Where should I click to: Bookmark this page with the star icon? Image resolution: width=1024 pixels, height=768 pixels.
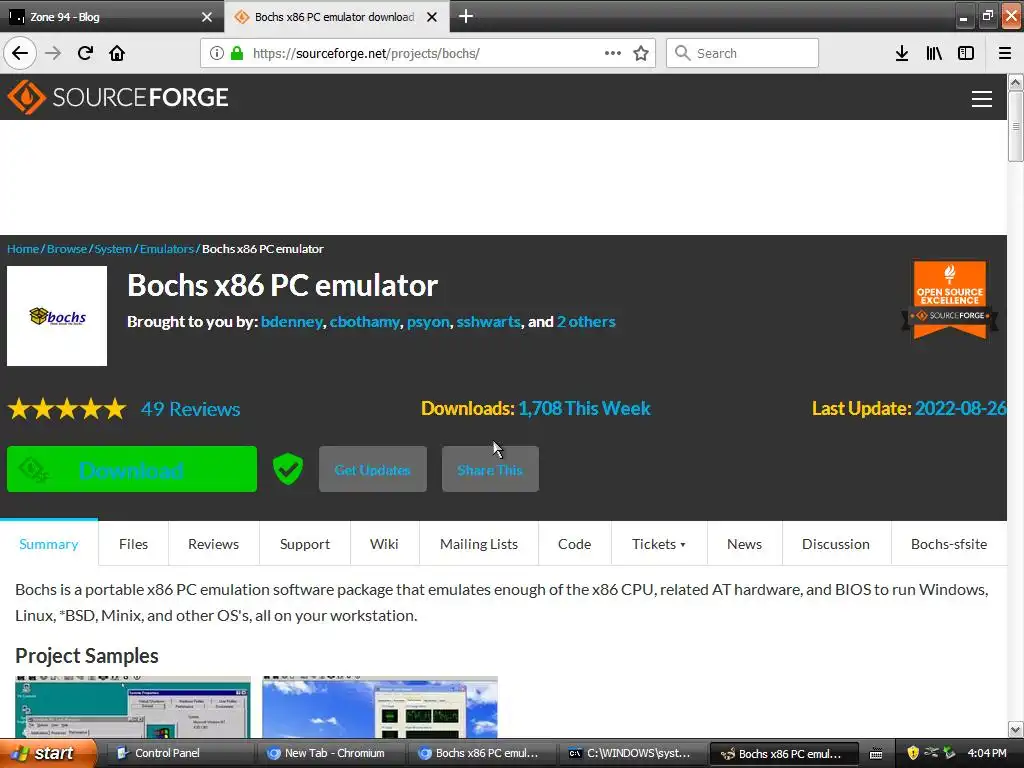coord(641,53)
